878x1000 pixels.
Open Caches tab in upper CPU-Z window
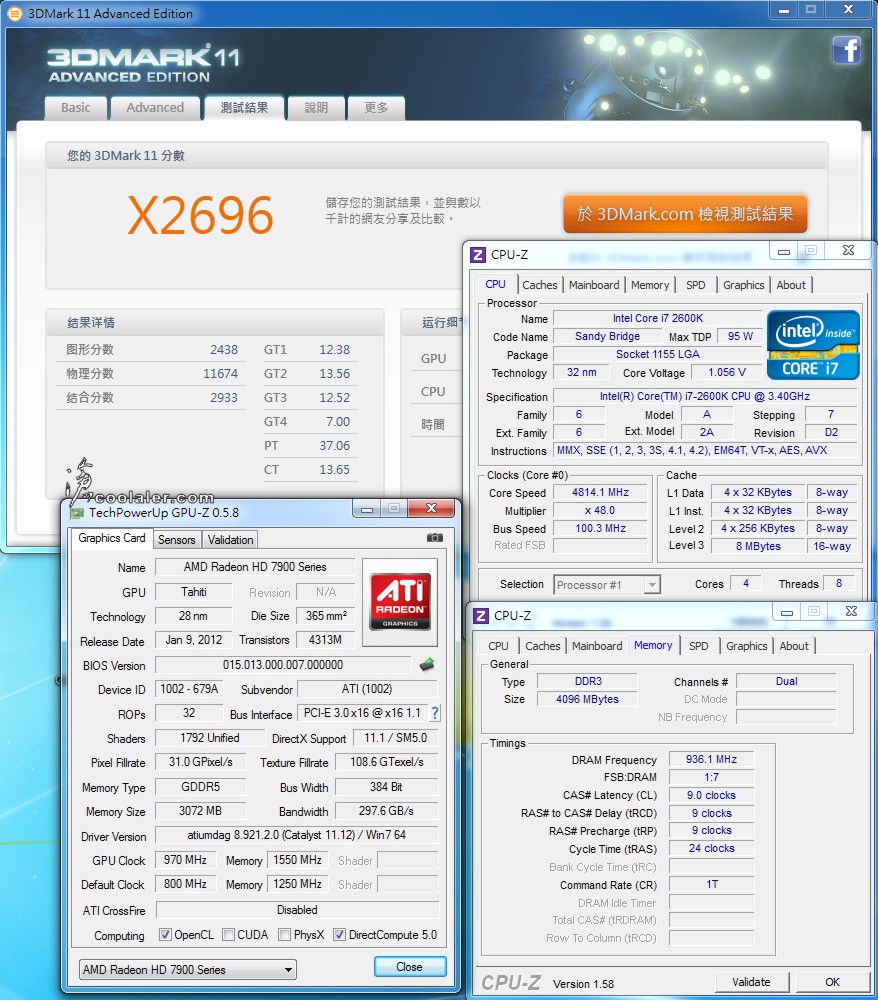click(539, 285)
